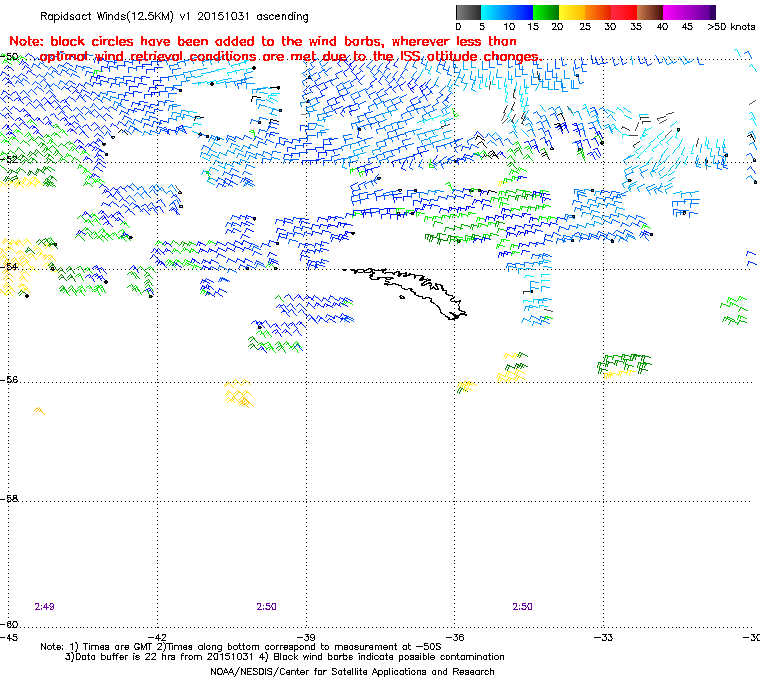Click the gray 0-5 knots color segment
The image size is (760, 688).
click(x=468, y=12)
